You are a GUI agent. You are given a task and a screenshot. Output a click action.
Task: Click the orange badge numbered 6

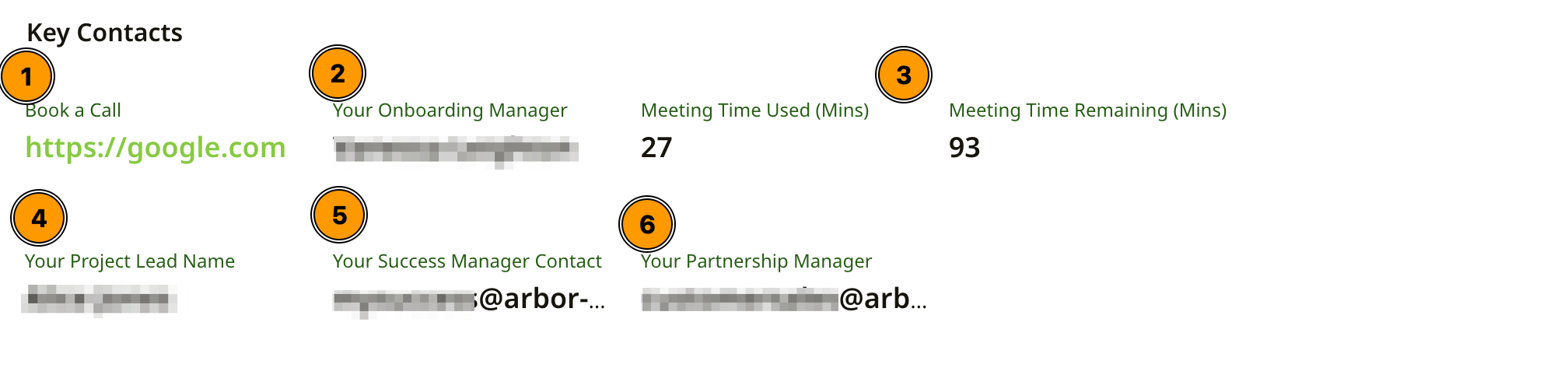tap(647, 225)
